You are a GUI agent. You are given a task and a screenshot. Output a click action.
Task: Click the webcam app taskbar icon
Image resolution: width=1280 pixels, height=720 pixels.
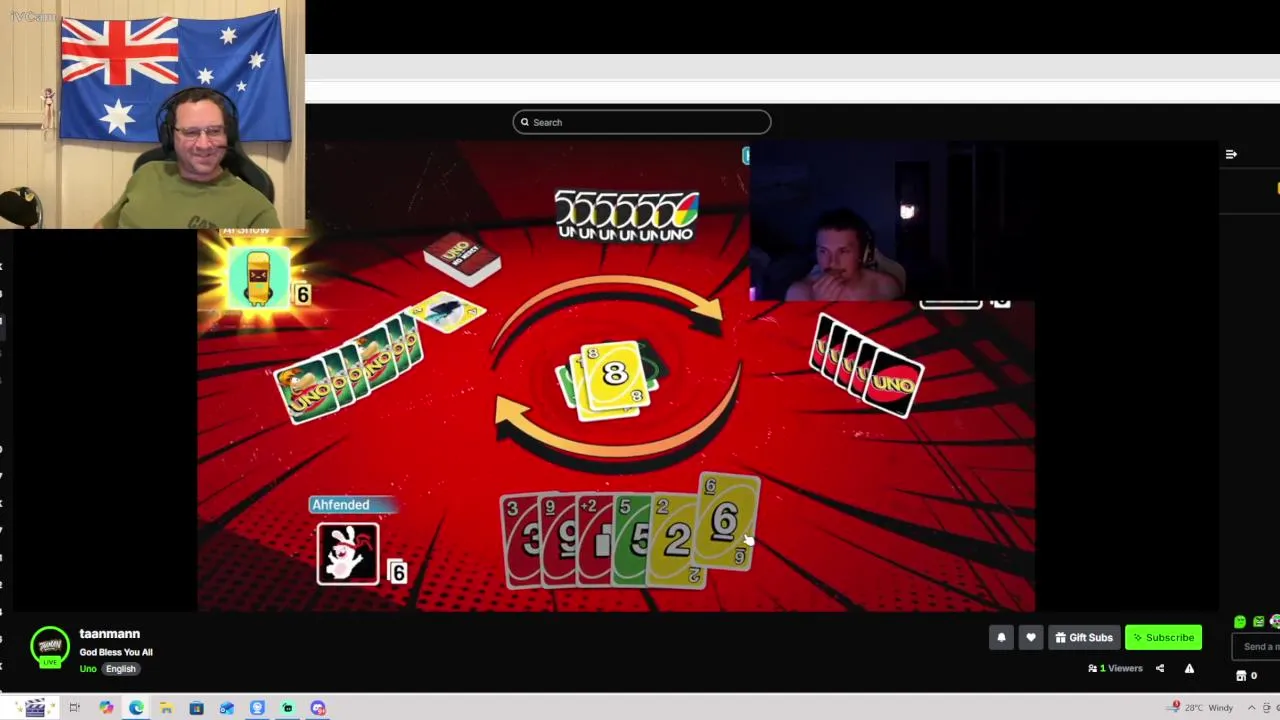[257, 708]
